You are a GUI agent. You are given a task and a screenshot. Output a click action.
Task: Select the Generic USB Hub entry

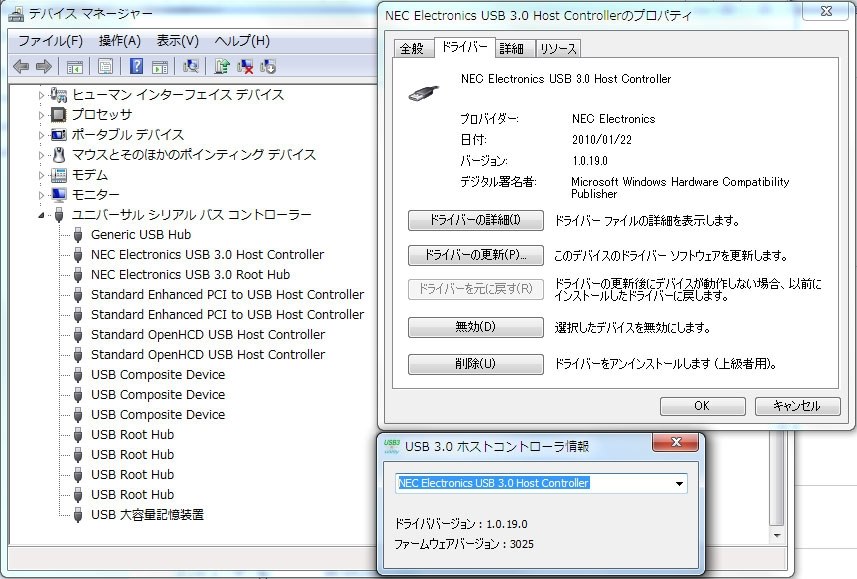point(141,235)
